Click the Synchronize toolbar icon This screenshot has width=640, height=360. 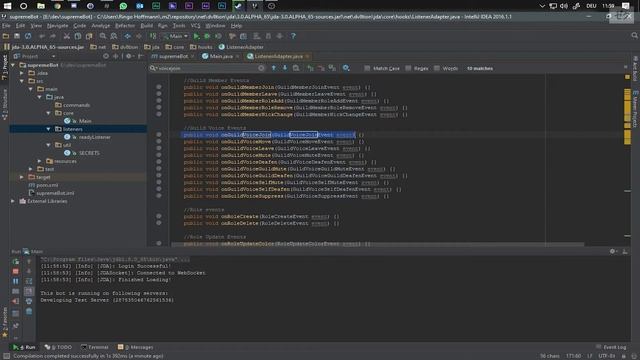coord(28,36)
